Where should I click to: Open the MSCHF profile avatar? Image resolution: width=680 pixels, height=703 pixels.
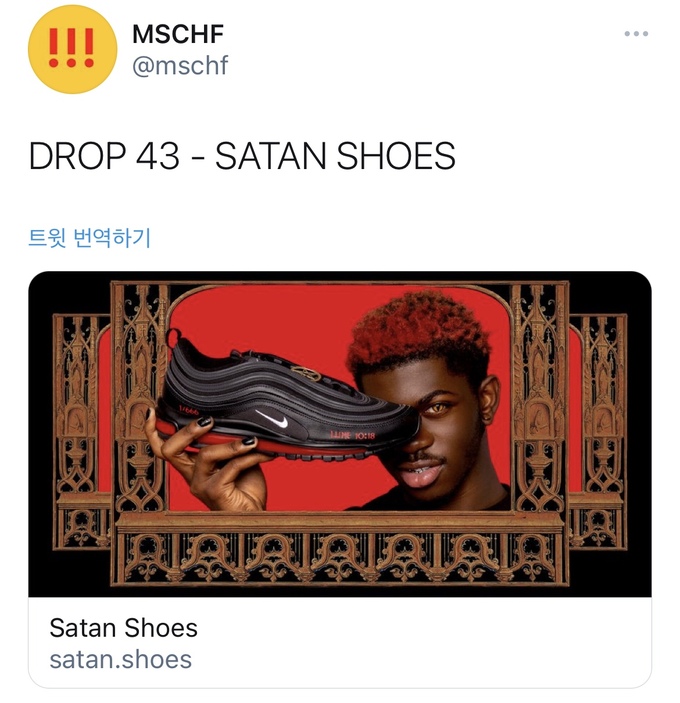coord(72,49)
